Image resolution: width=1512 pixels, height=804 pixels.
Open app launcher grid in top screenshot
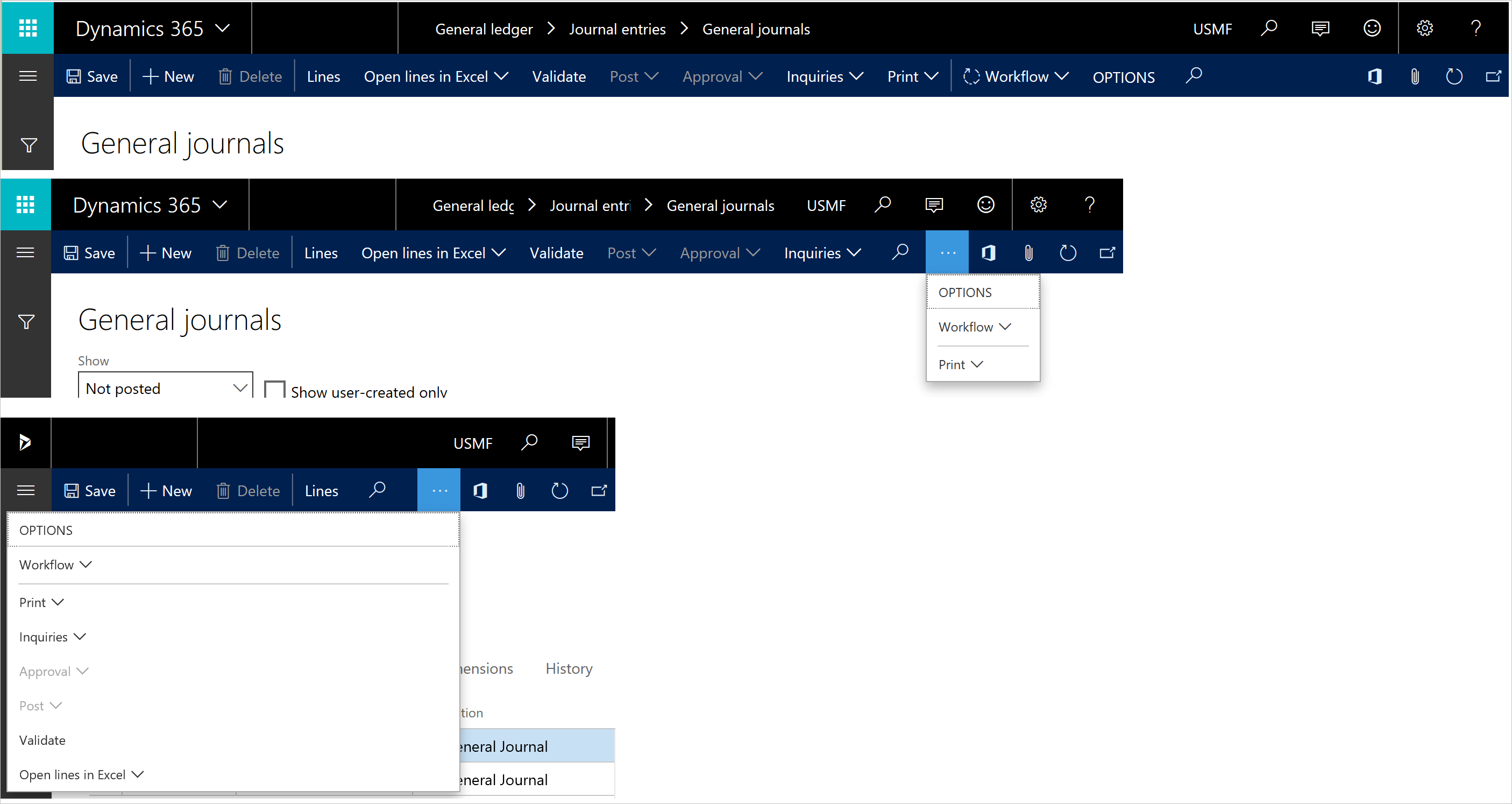tap(27, 28)
